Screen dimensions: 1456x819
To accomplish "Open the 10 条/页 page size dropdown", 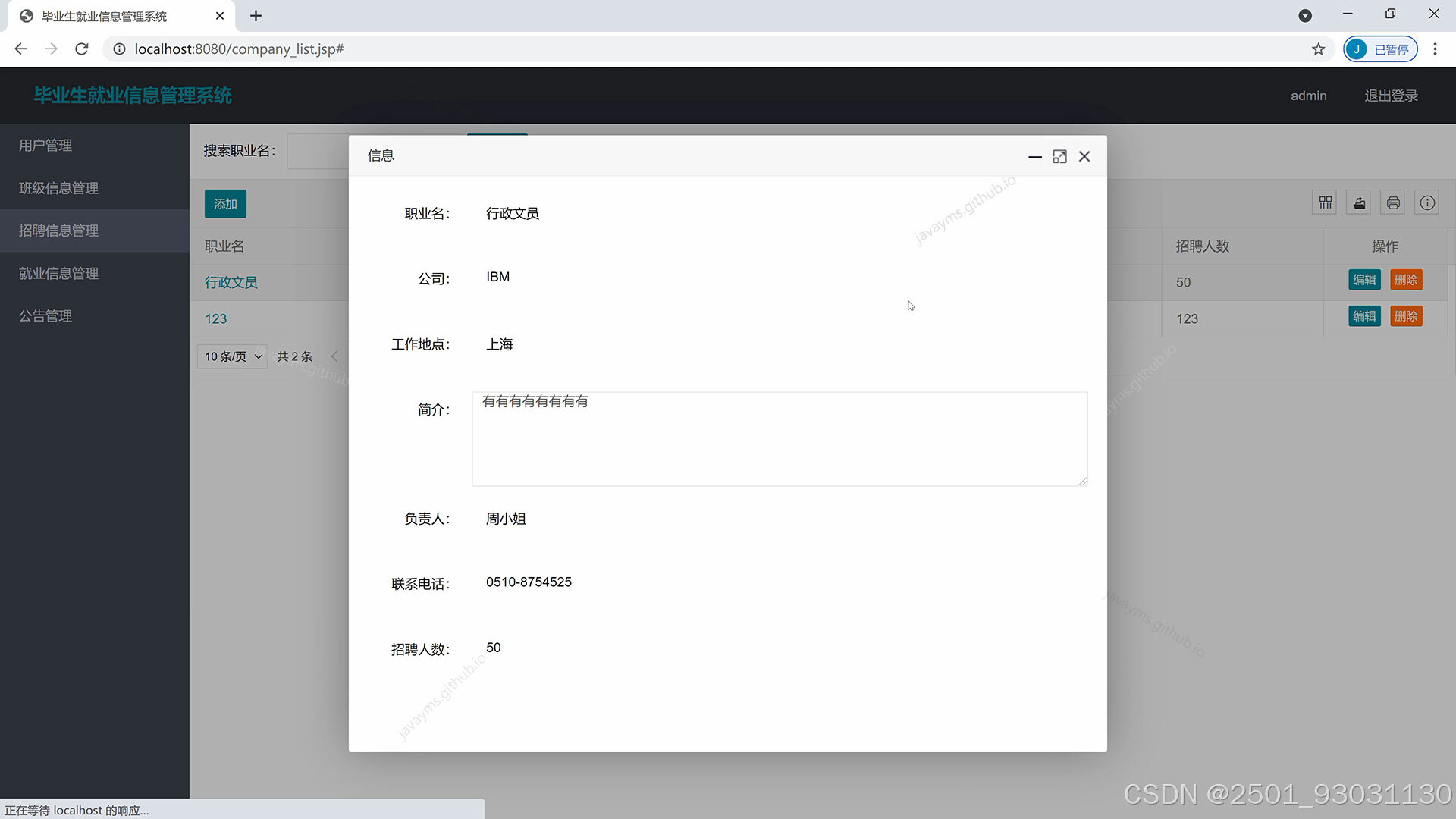I will (x=233, y=356).
